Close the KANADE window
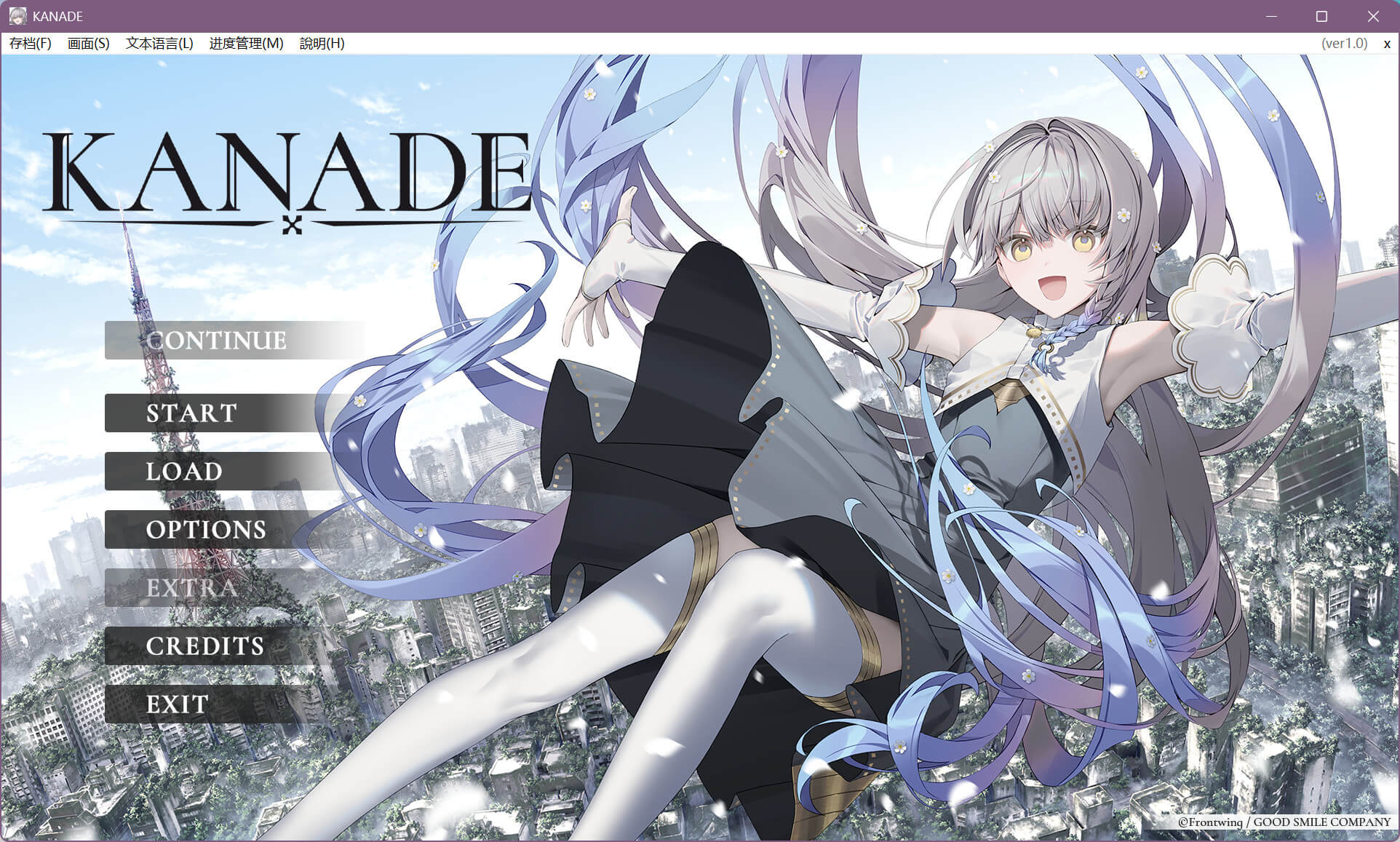Screen dimensions: 1400x842 click(1373, 16)
